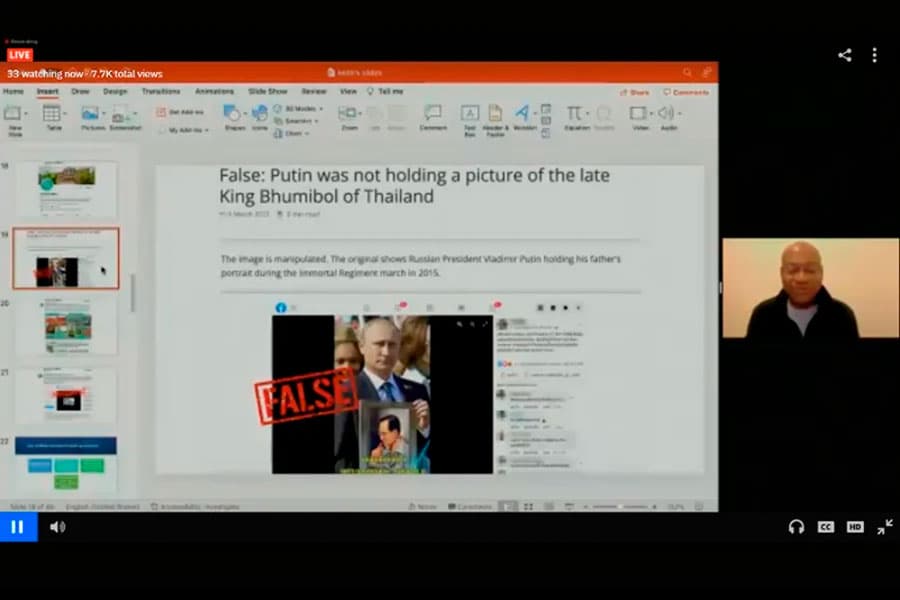
Task: Open the Design ribbon tab
Action: tap(115, 91)
